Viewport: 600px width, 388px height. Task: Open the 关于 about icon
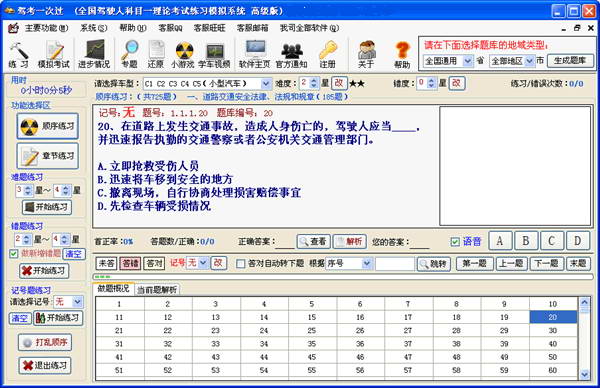[x=366, y=54]
